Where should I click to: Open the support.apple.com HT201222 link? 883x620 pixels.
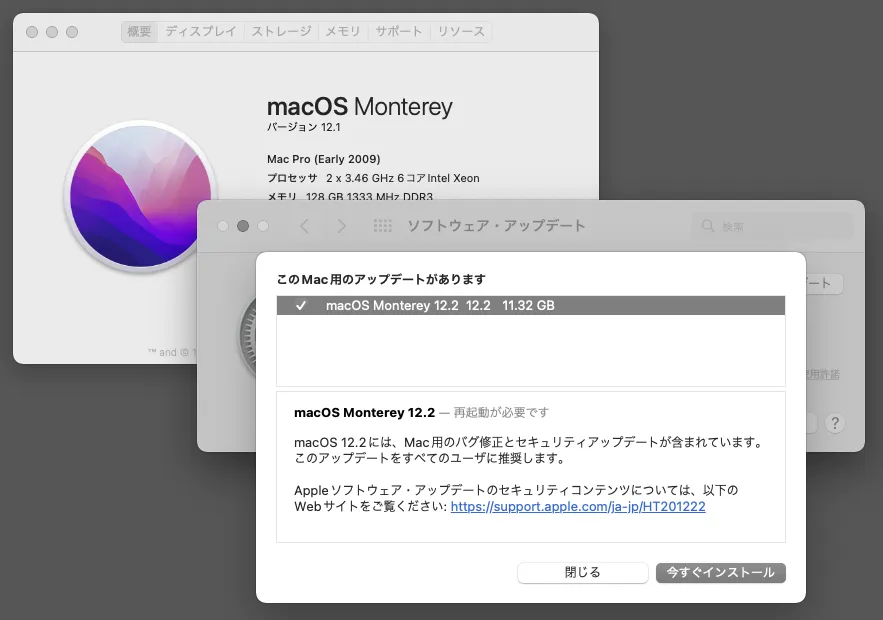[x=578, y=506]
